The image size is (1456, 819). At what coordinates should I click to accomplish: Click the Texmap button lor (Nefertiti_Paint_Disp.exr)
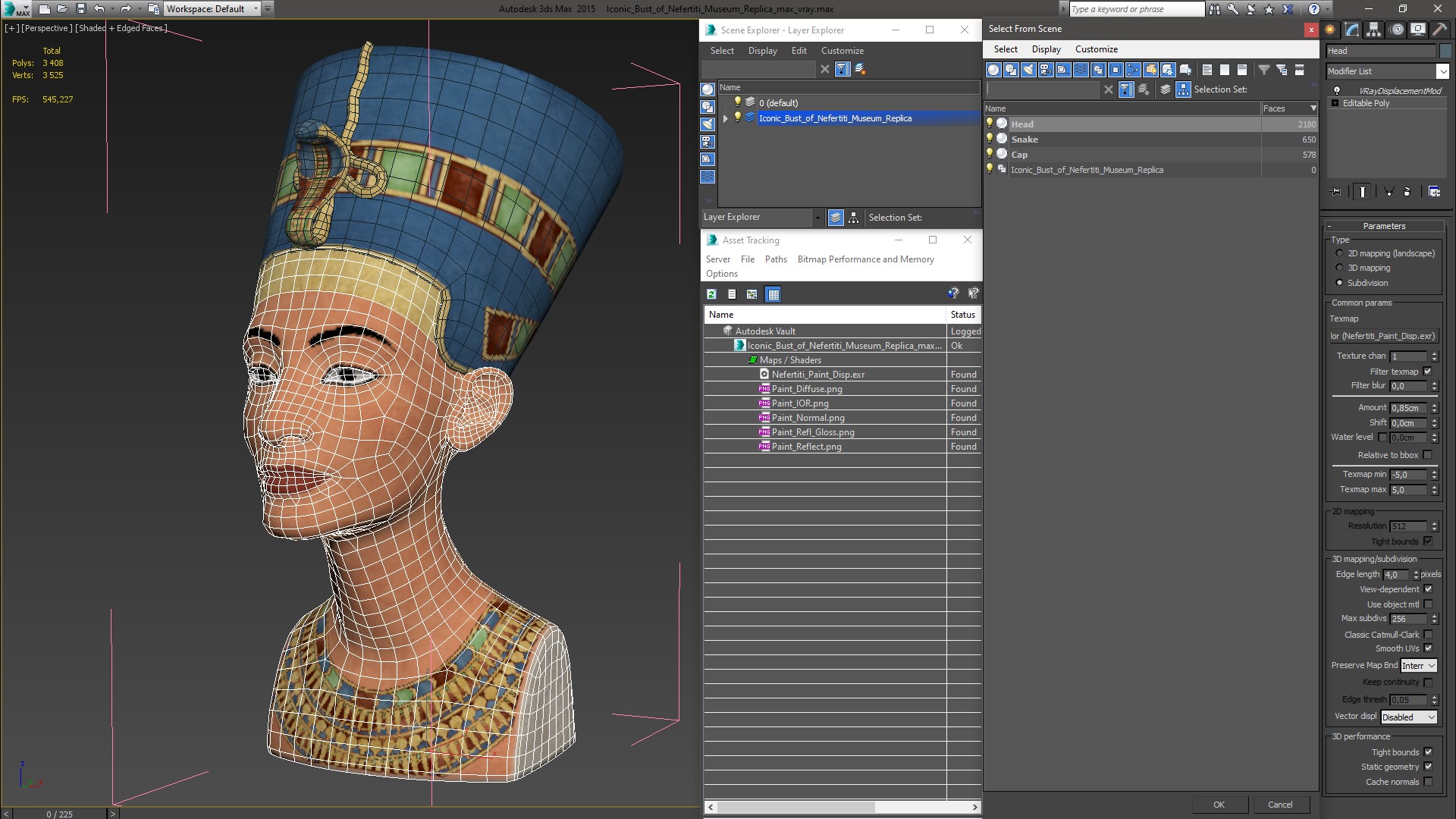[1382, 336]
